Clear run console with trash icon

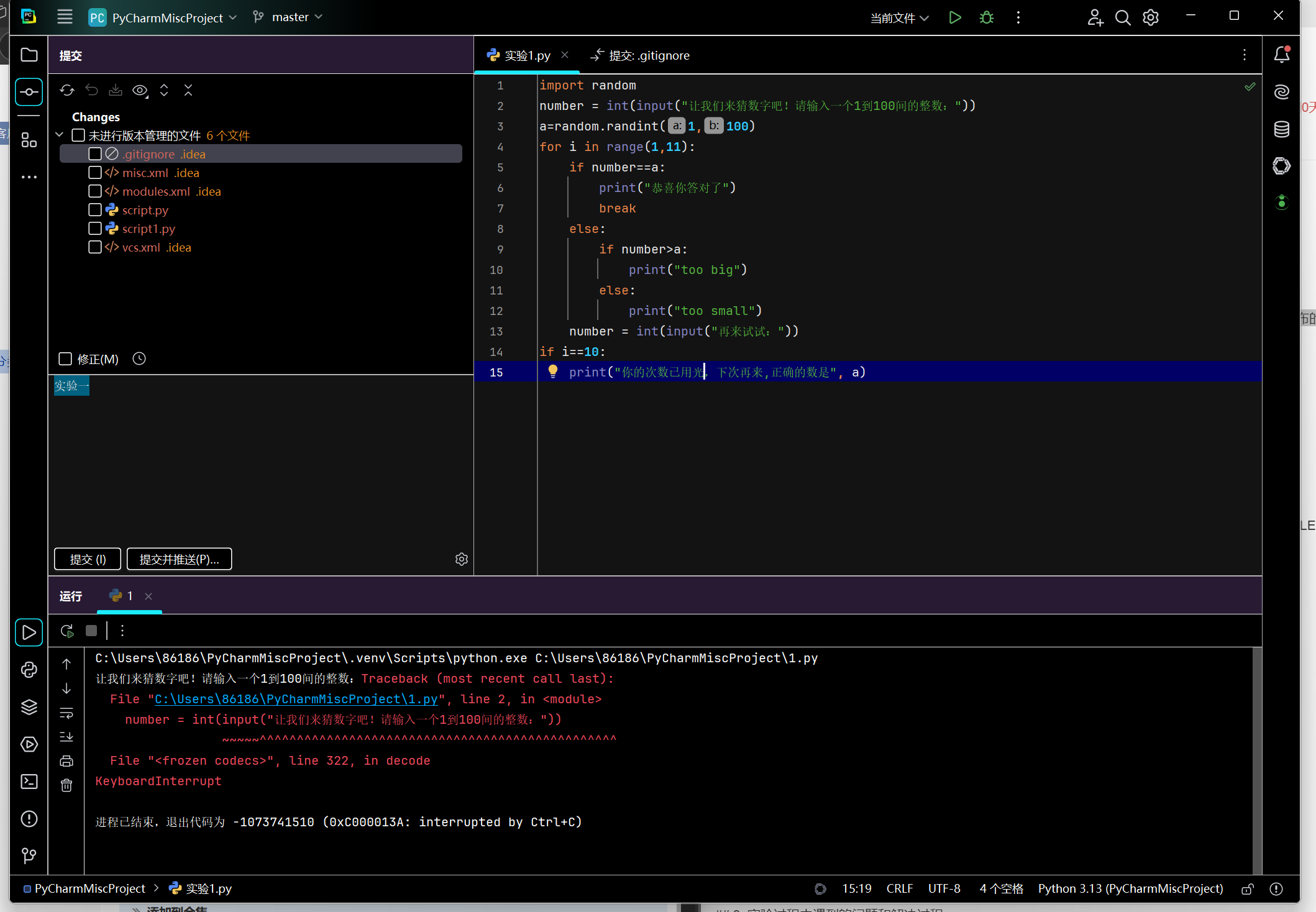click(66, 786)
